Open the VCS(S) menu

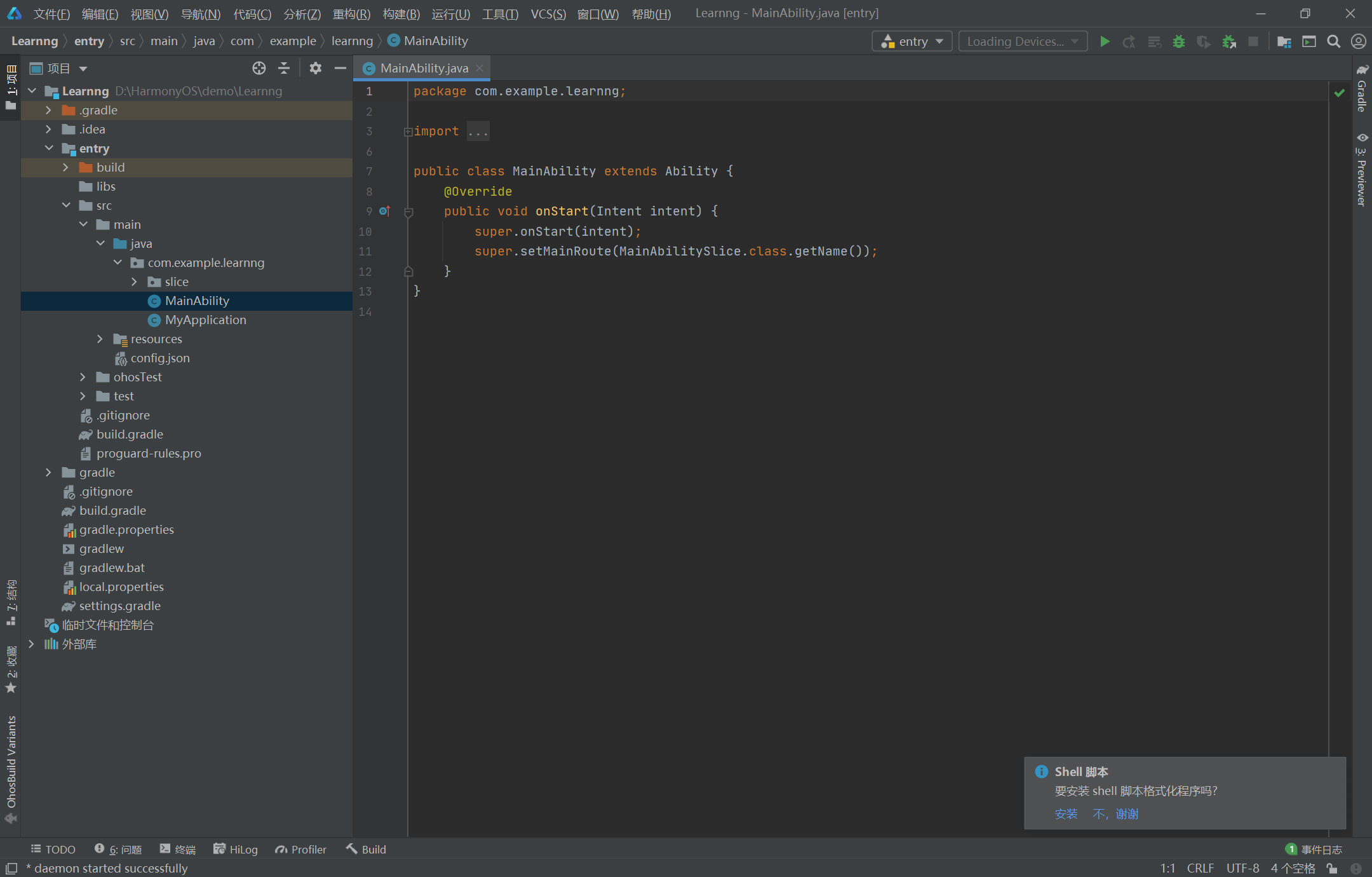[548, 13]
